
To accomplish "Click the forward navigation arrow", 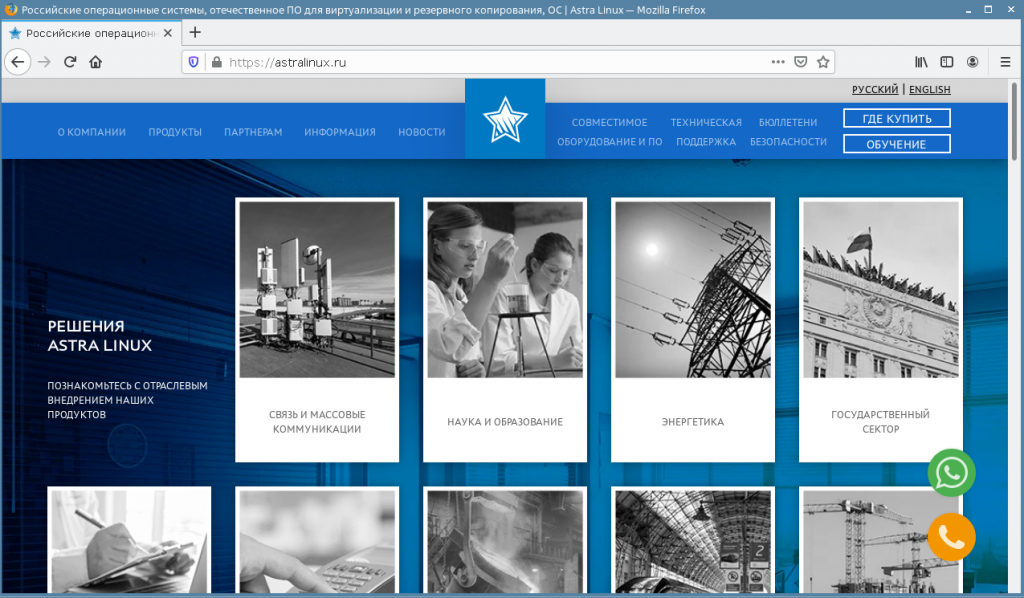I will coord(44,62).
